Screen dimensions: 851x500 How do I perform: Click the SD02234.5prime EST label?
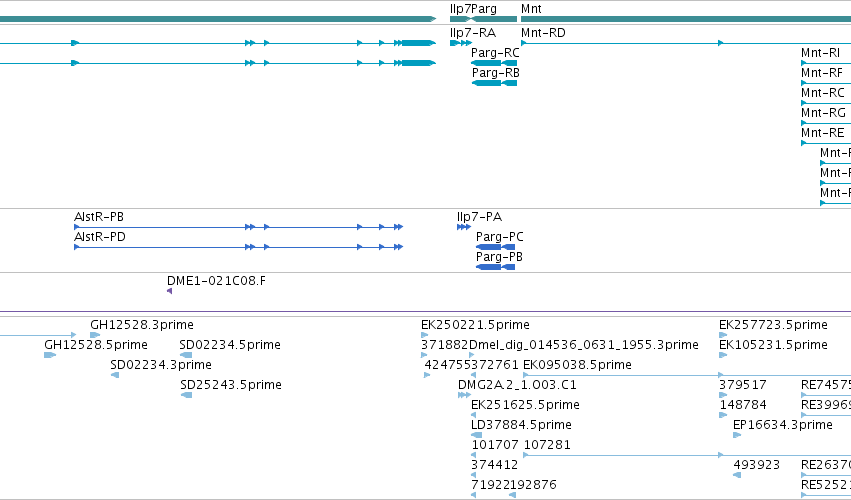coord(230,345)
